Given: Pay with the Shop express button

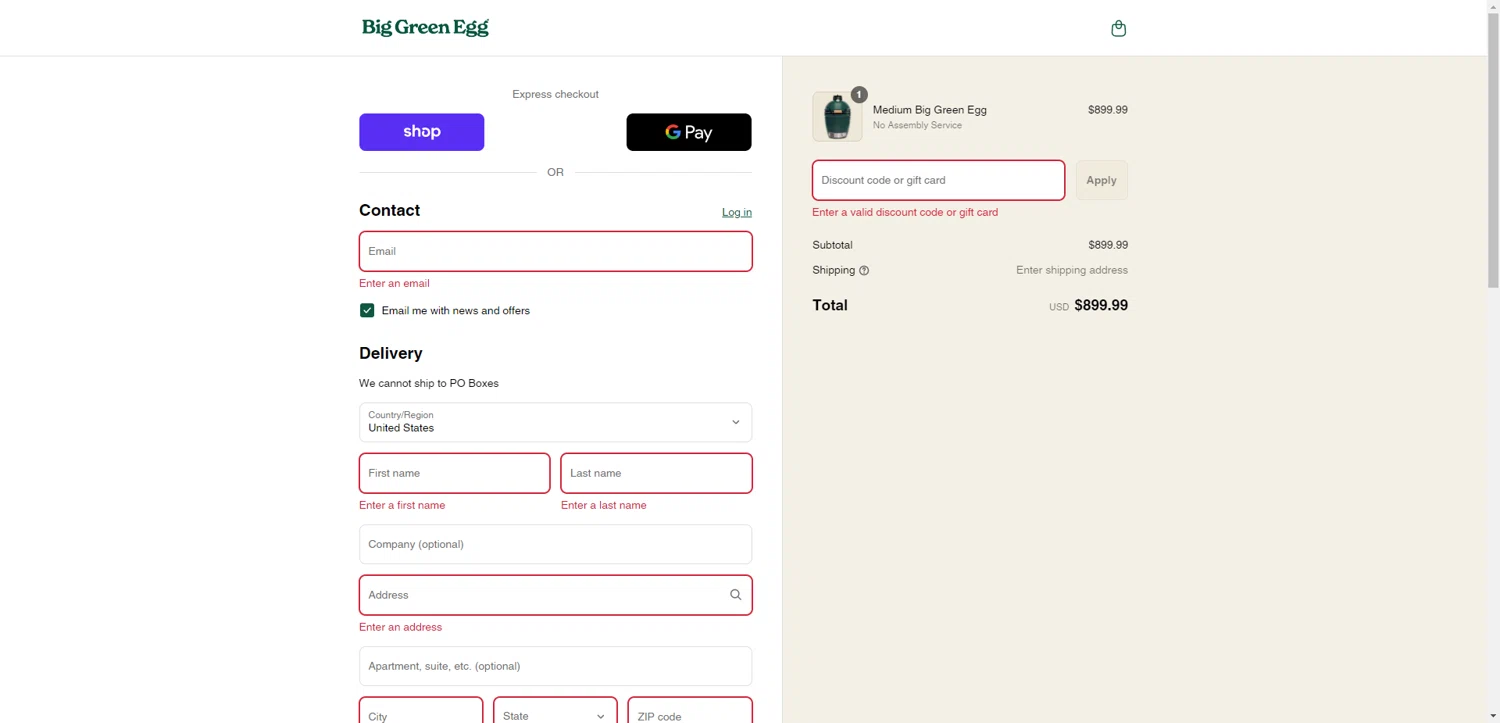Looking at the screenshot, I should (x=422, y=132).
